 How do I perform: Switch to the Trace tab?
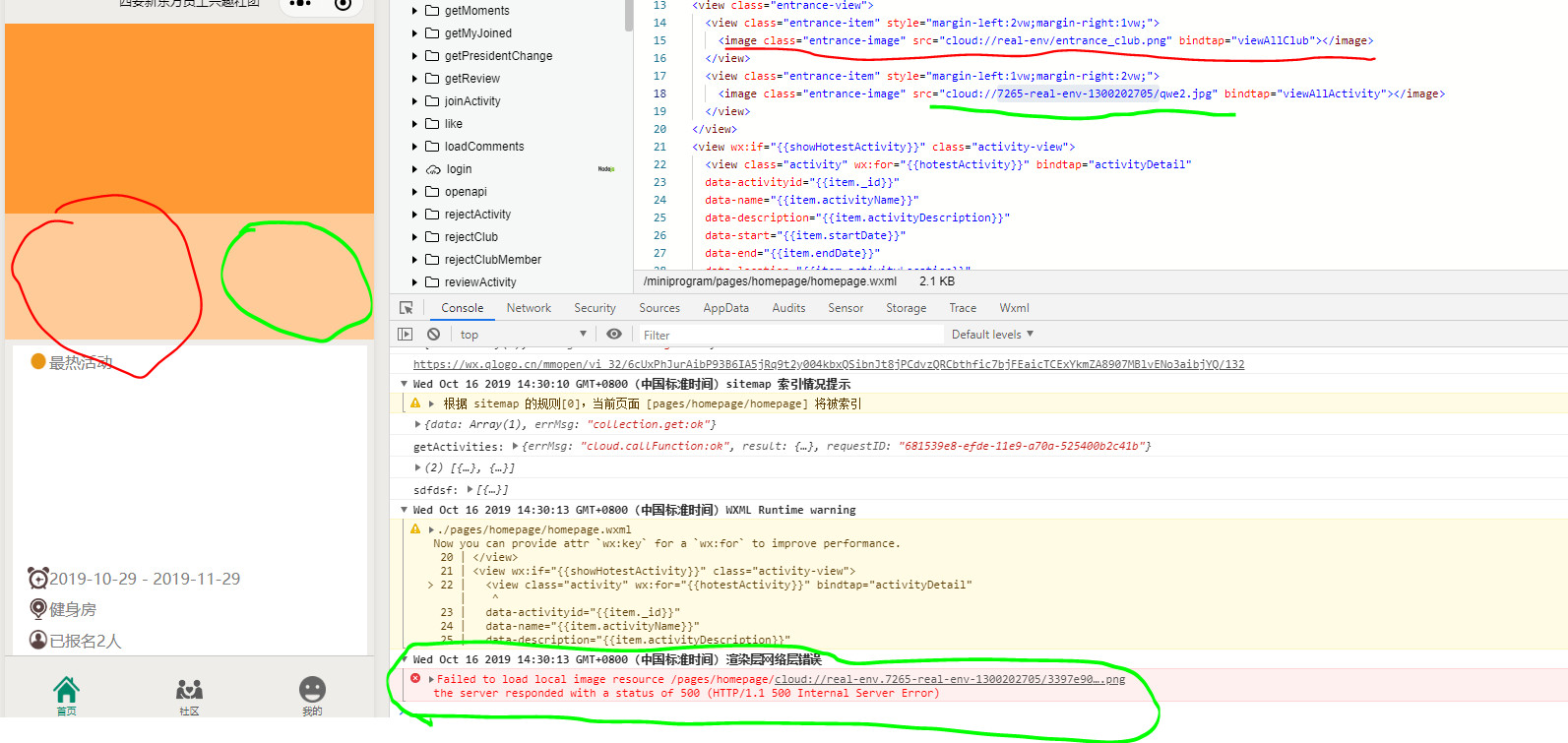tap(963, 308)
